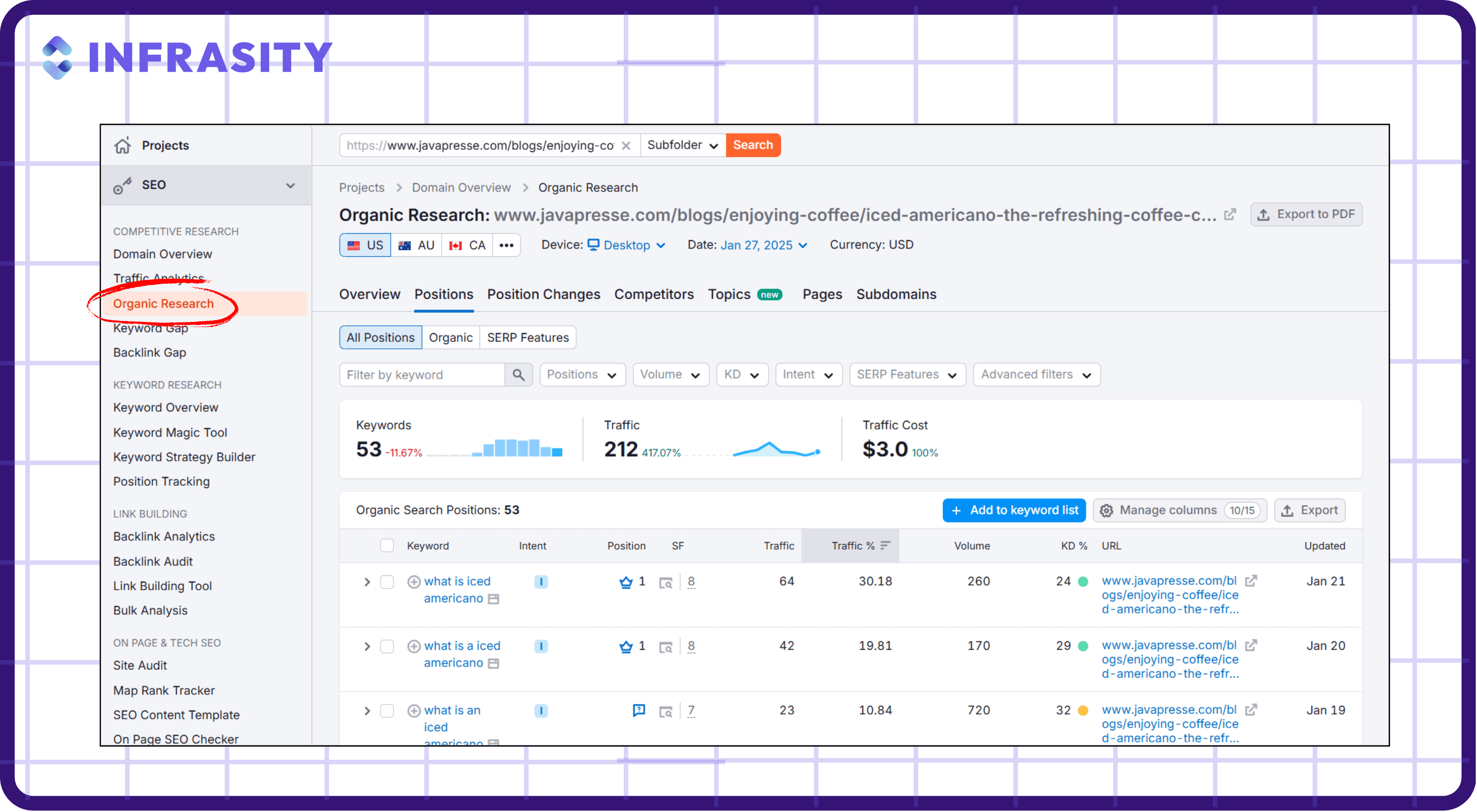Open the SERP Features filter dropdown

coord(908,375)
